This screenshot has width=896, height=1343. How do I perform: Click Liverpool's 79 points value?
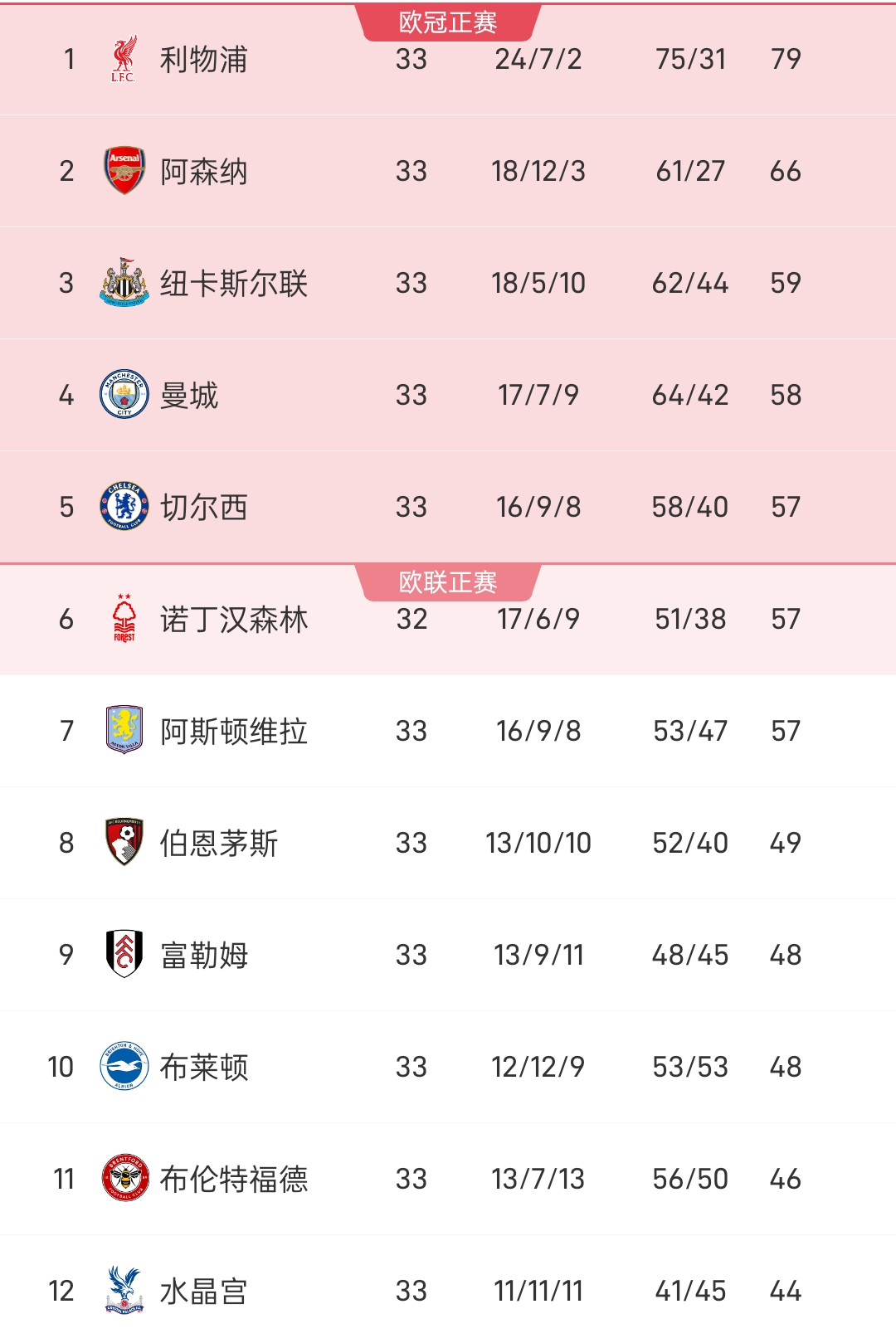[786, 59]
